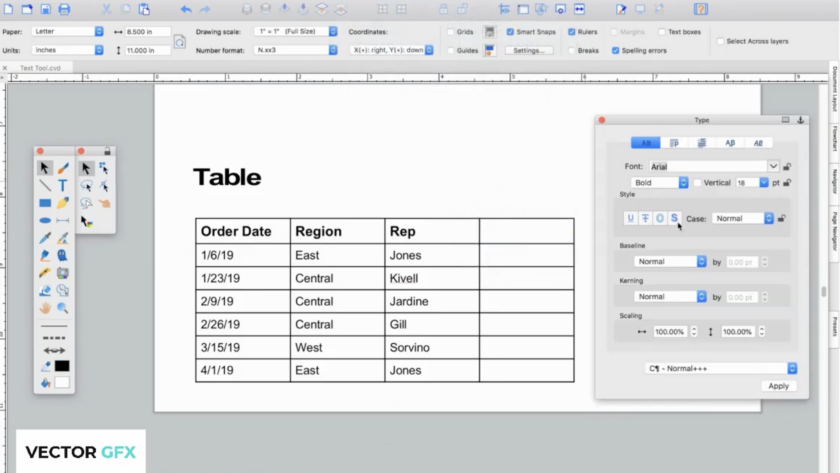840x473 pixels.
Task: Click the New document icon
Action: tap(9, 9)
